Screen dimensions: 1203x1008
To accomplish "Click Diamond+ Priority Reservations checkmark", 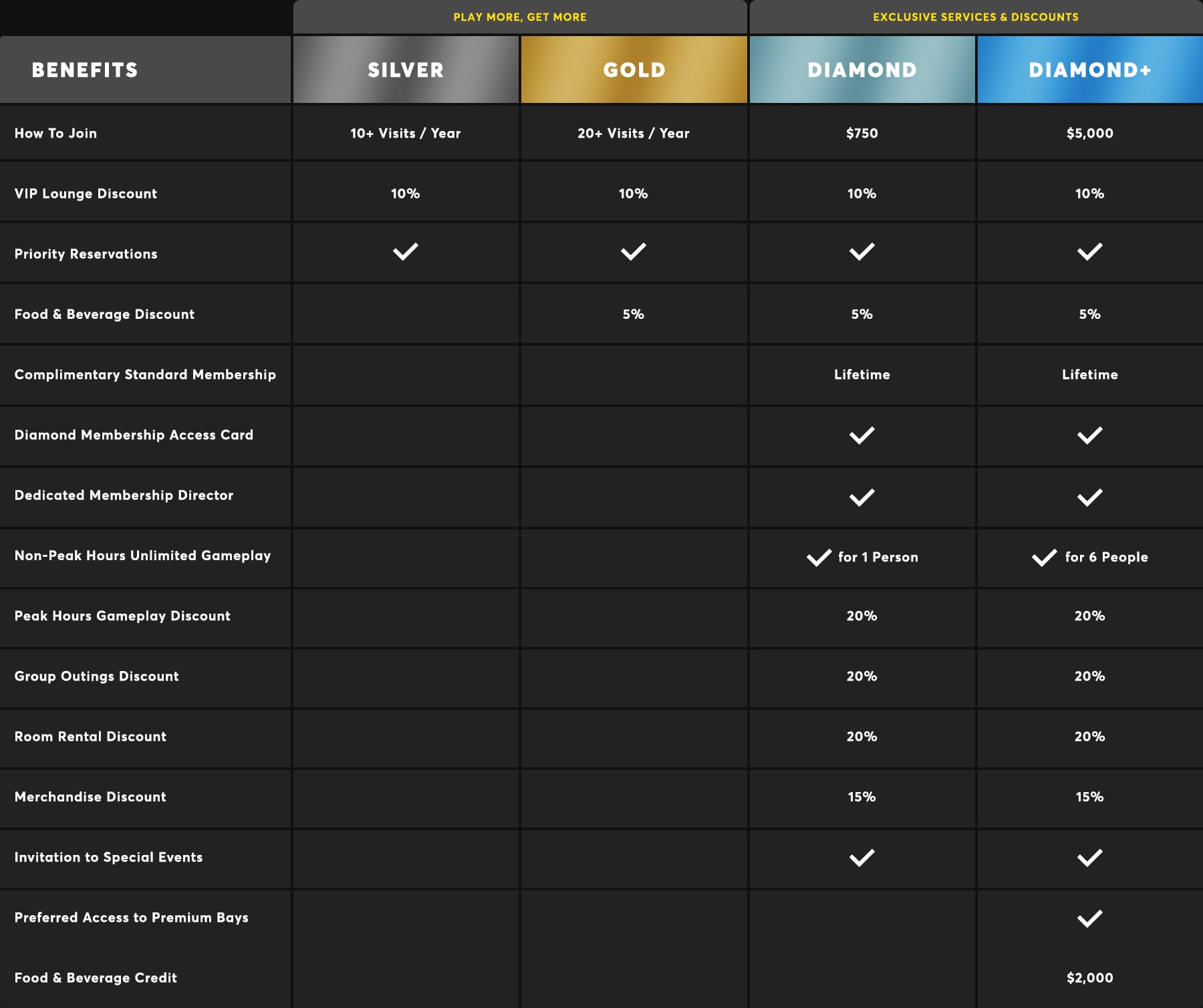I will [x=1089, y=252].
